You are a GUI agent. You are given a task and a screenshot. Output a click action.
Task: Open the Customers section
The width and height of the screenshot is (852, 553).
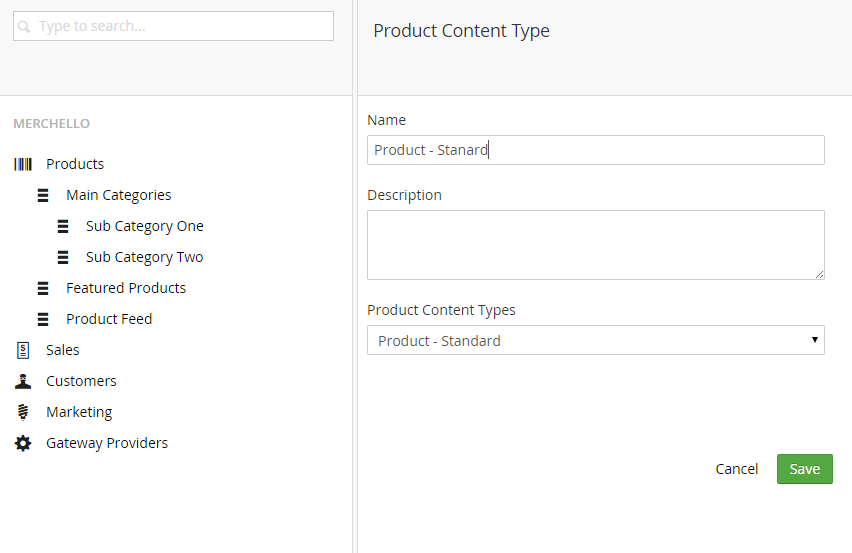81,381
